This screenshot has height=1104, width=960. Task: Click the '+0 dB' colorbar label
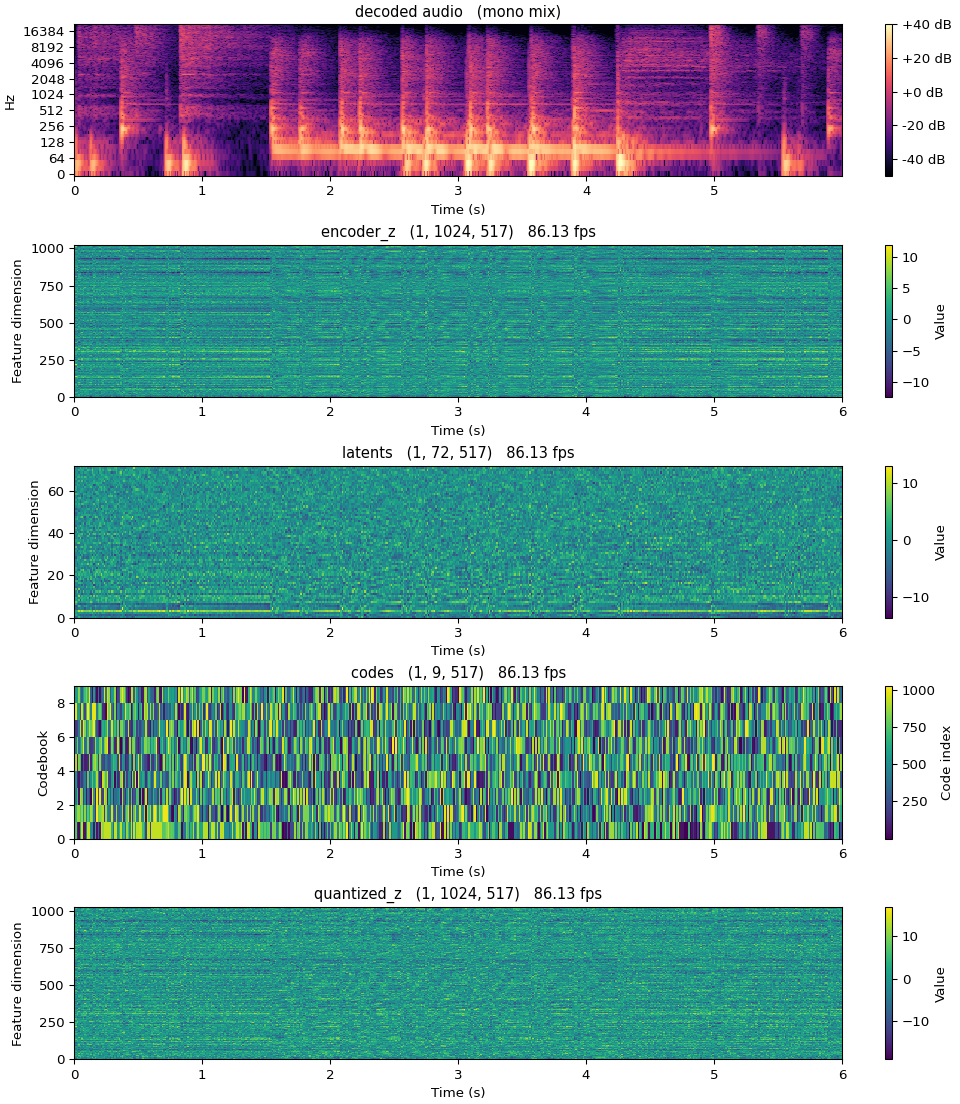tap(922, 92)
